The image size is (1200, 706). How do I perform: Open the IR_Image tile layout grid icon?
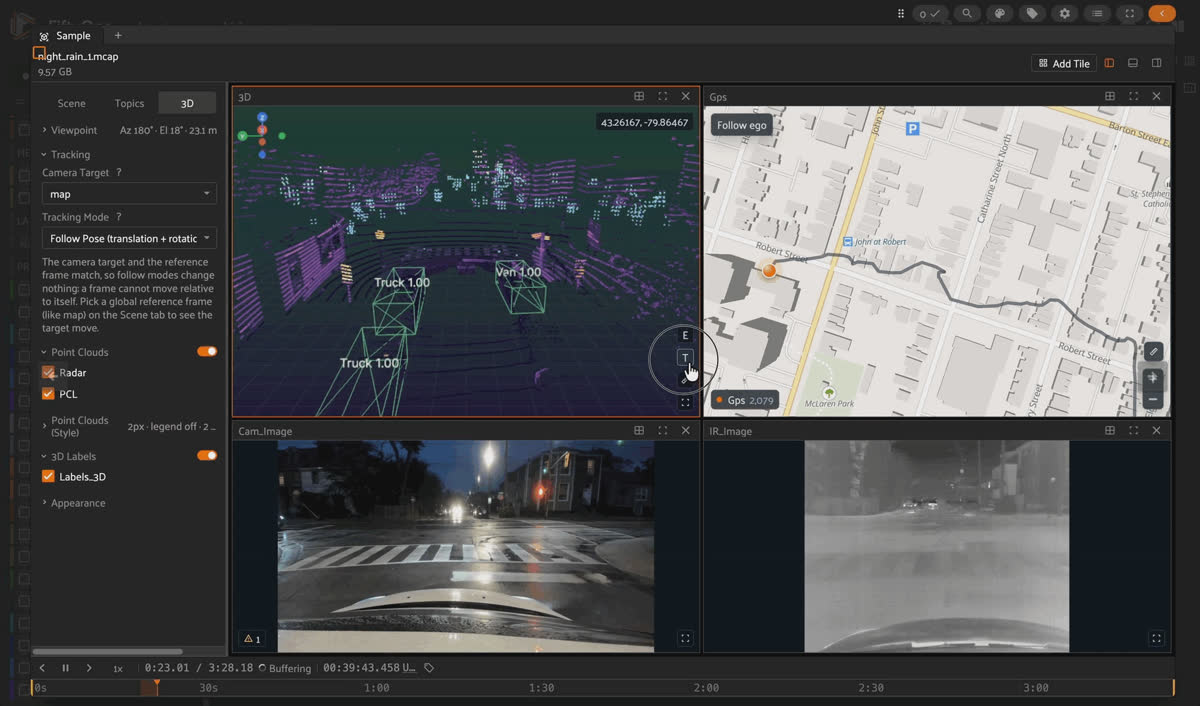[1110, 430]
